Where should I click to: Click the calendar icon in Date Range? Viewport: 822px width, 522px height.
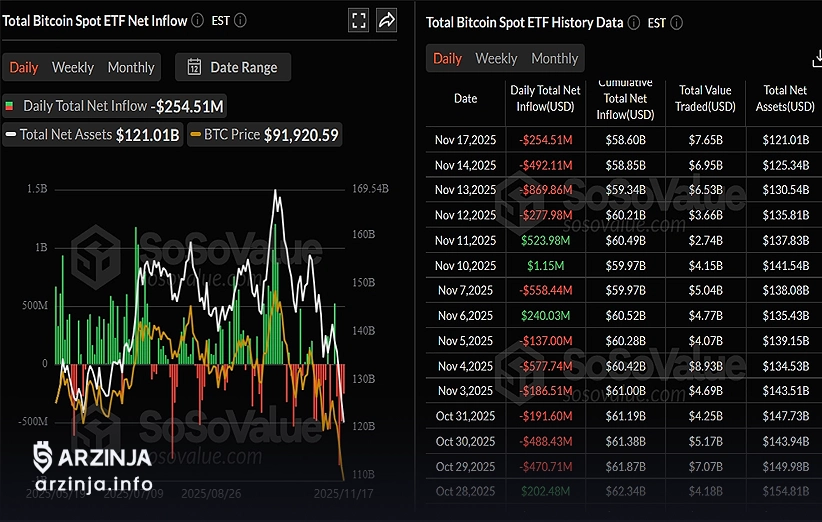coord(194,67)
